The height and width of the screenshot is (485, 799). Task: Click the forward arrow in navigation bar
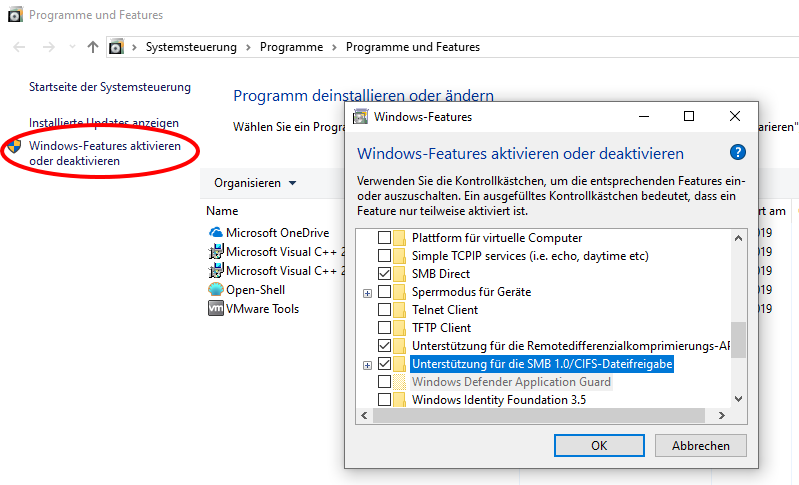(49, 47)
